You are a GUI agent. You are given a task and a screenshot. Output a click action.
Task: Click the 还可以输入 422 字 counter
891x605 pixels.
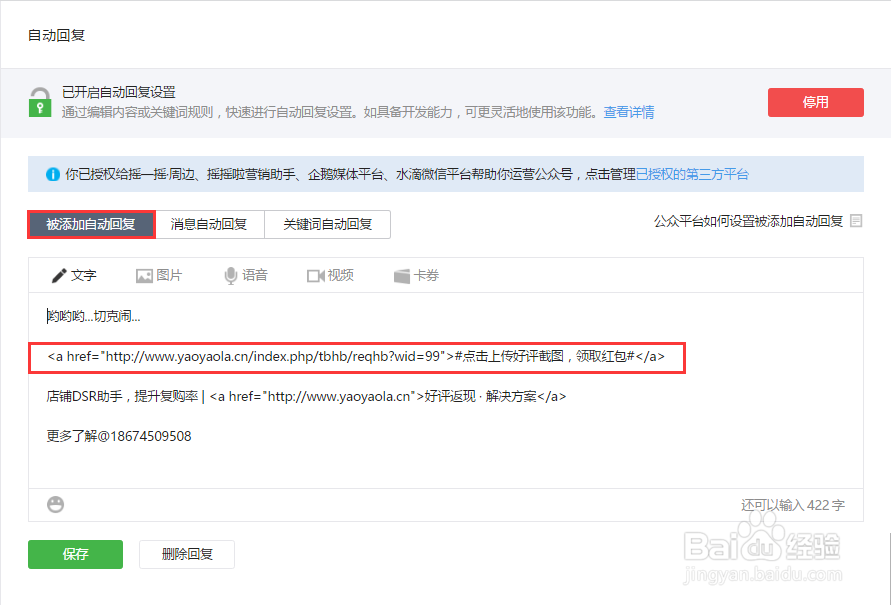click(793, 505)
